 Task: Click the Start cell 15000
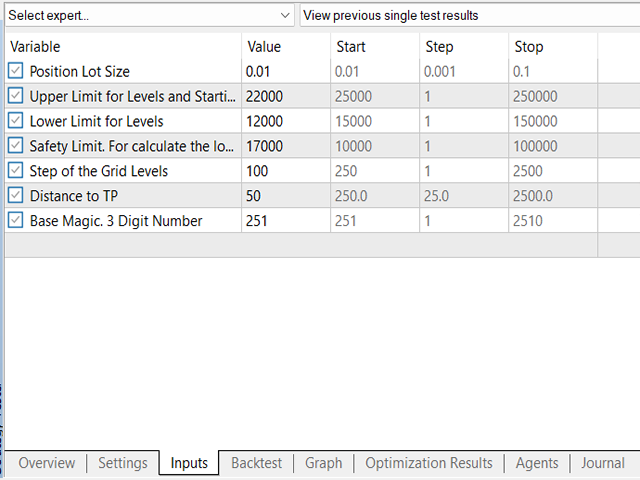click(x=375, y=121)
